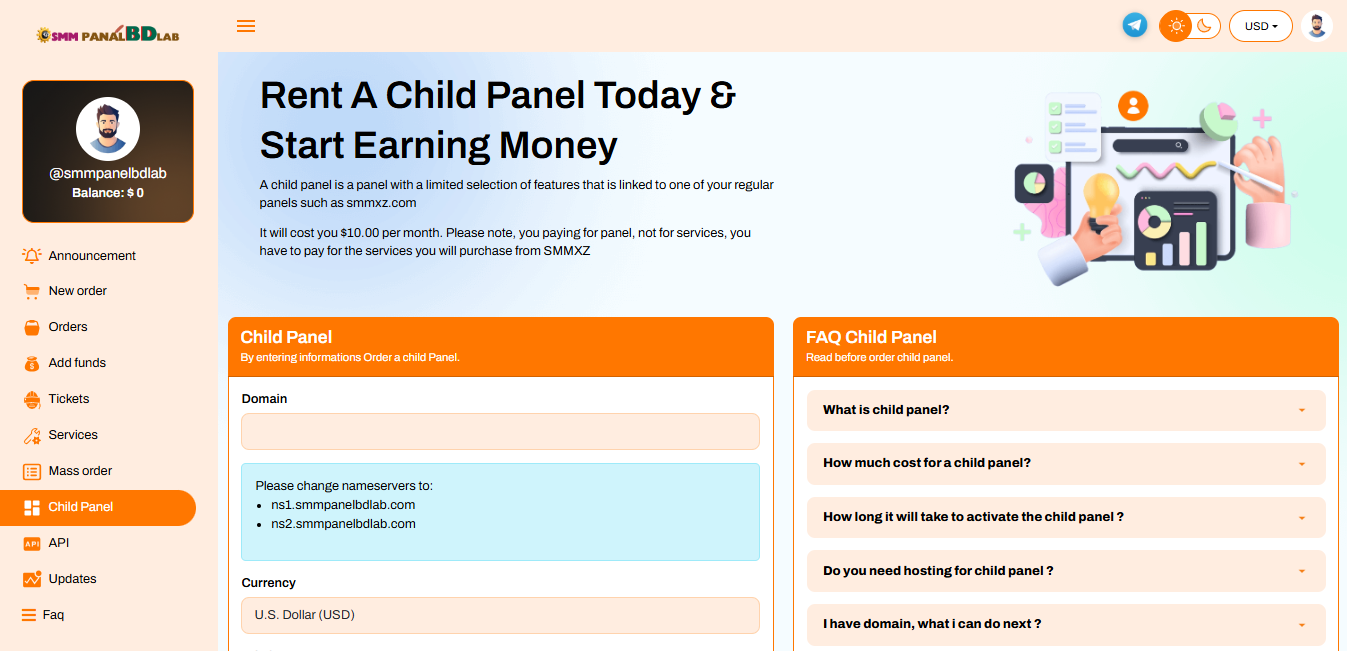1347x651 pixels.
Task: Click the Tickets support icon
Action: 32,399
